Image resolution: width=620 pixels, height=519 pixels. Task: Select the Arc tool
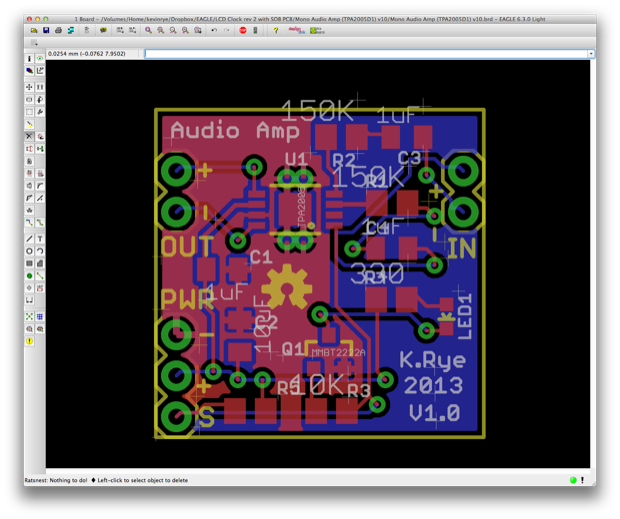[x=40, y=251]
